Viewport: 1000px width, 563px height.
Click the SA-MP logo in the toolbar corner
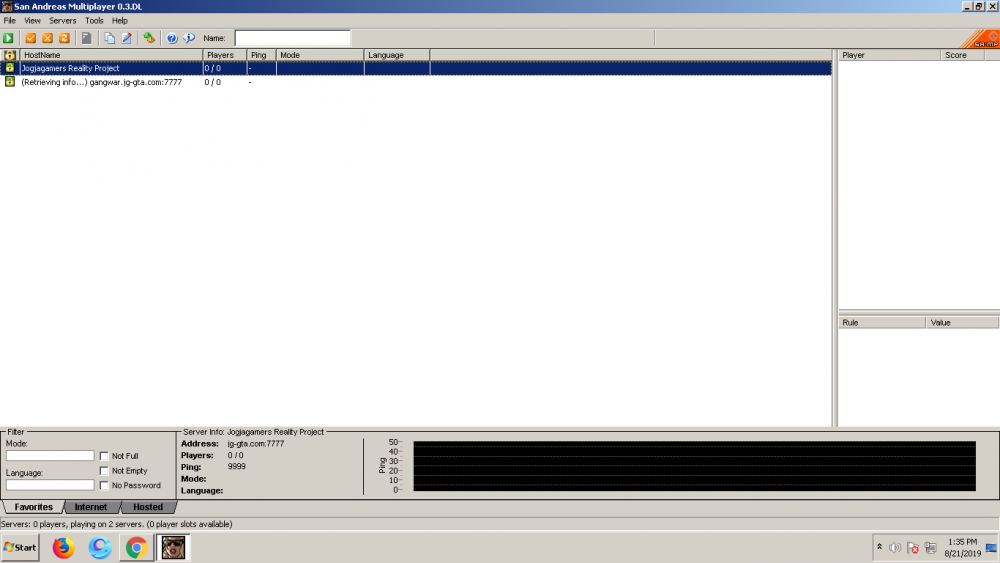click(981, 39)
